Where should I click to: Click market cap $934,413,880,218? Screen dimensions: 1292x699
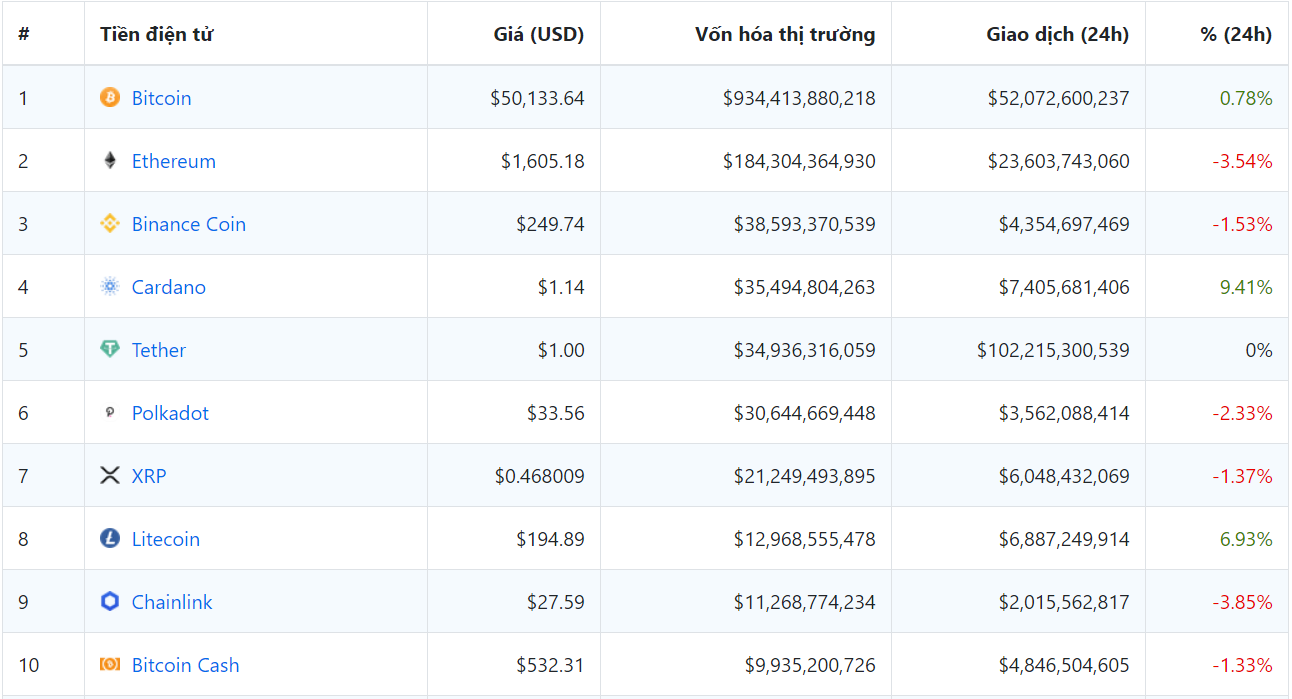(x=799, y=98)
